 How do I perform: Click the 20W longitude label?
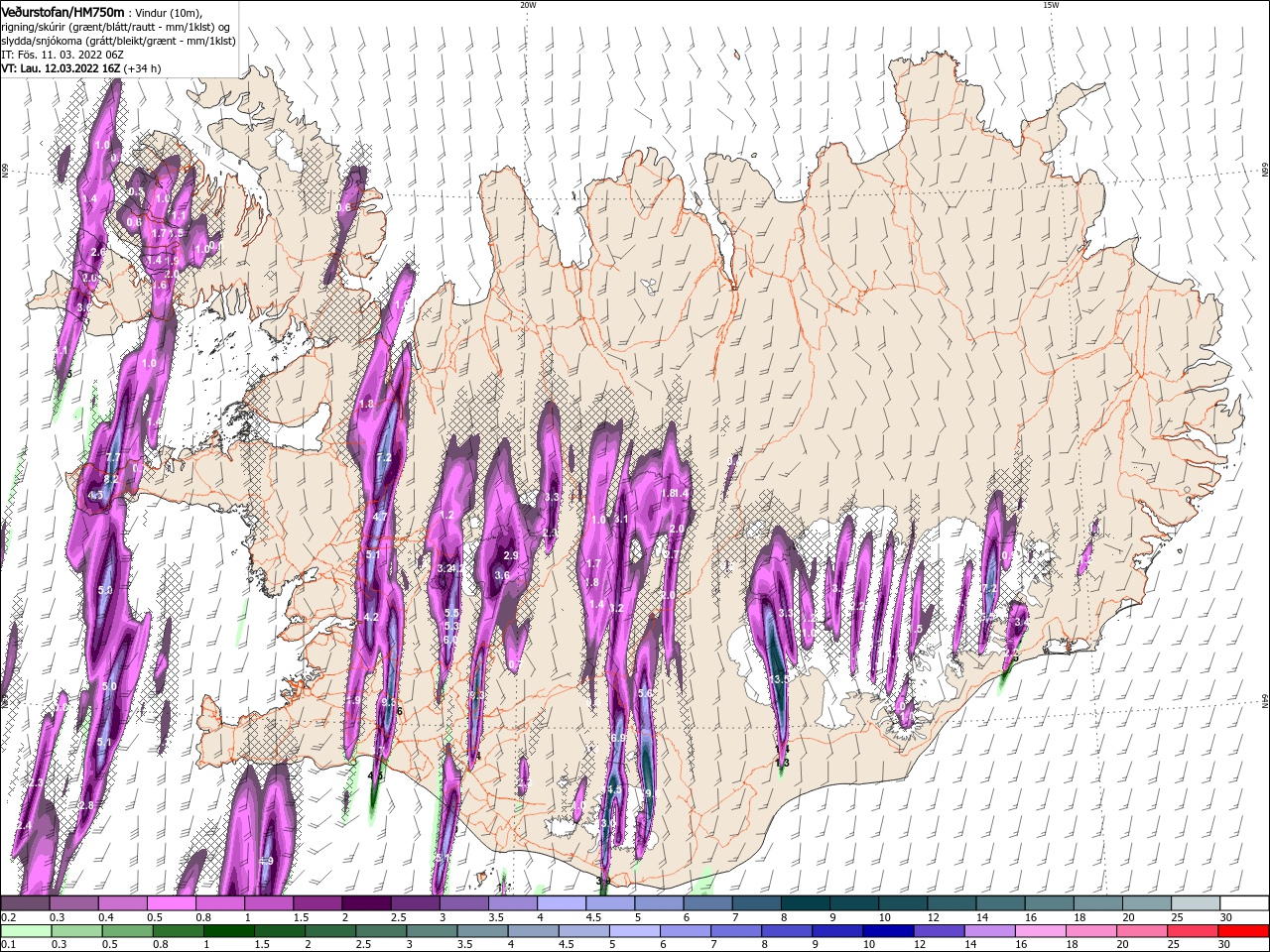[528, 5]
